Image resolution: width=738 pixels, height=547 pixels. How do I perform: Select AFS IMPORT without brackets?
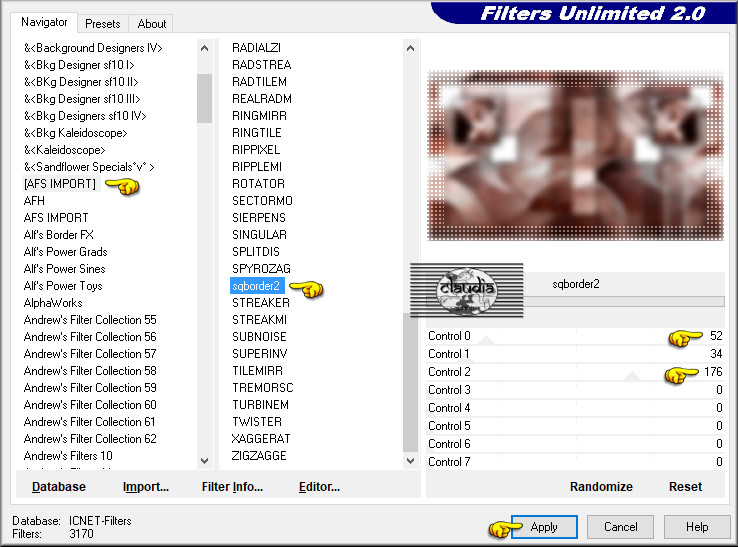click(56, 217)
